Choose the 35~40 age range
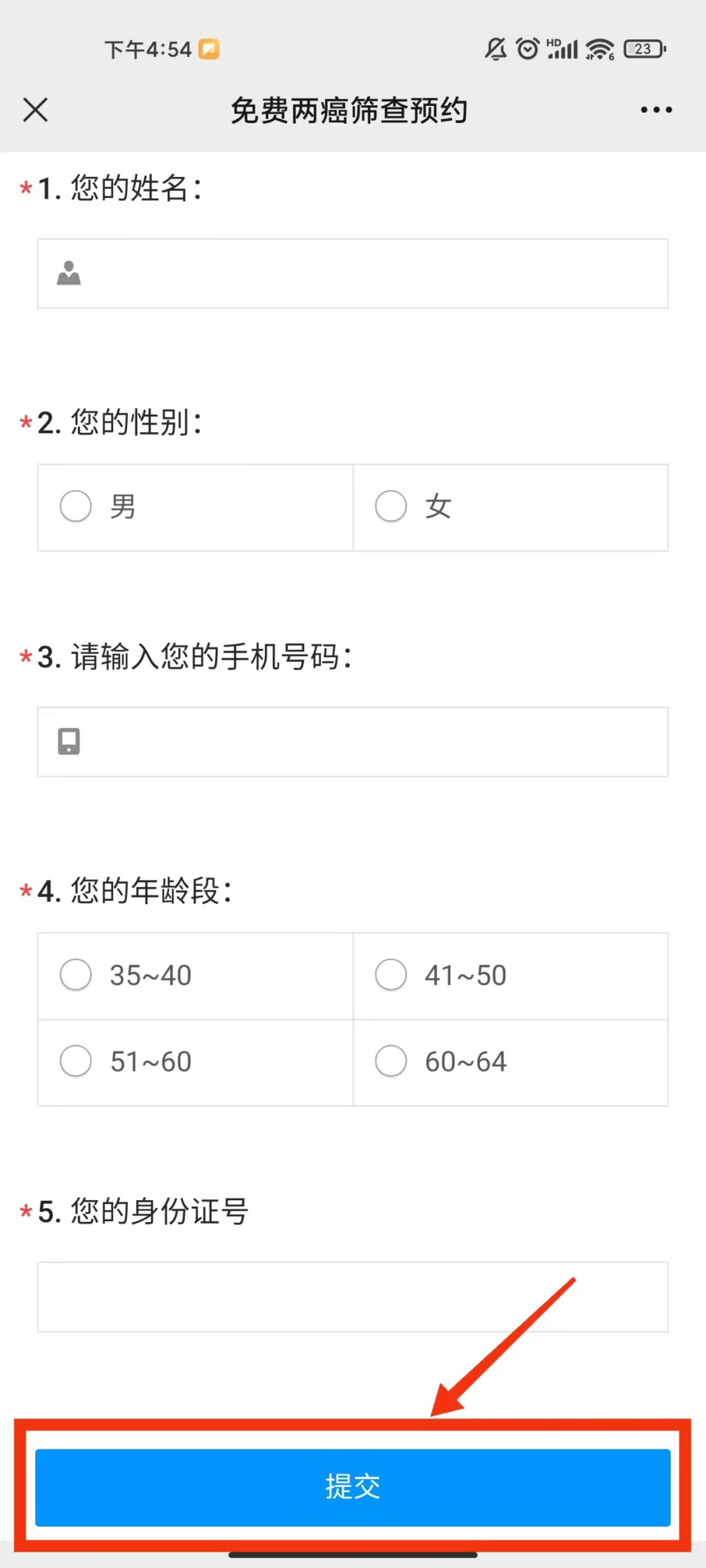The height and width of the screenshot is (1568, 706). [x=76, y=975]
